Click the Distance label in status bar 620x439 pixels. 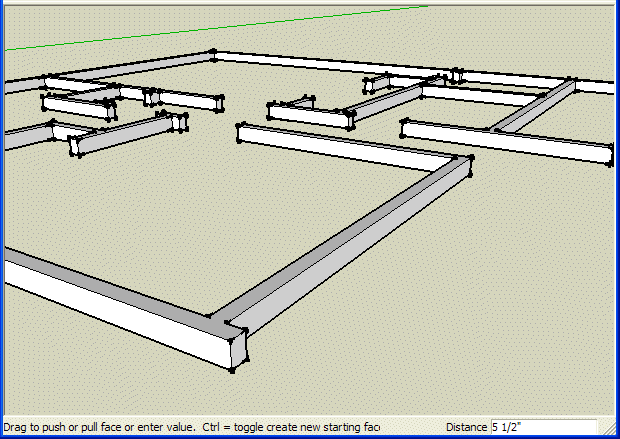click(x=467, y=427)
